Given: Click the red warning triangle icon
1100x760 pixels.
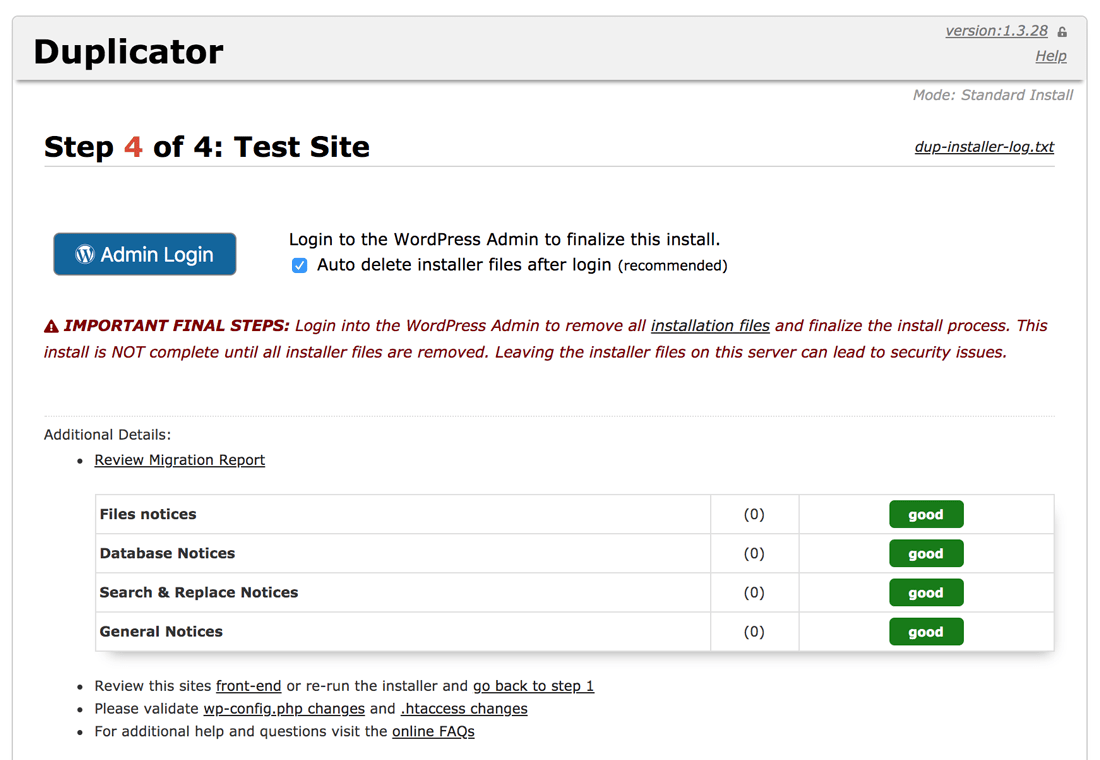Looking at the screenshot, I should pos(51,326).
